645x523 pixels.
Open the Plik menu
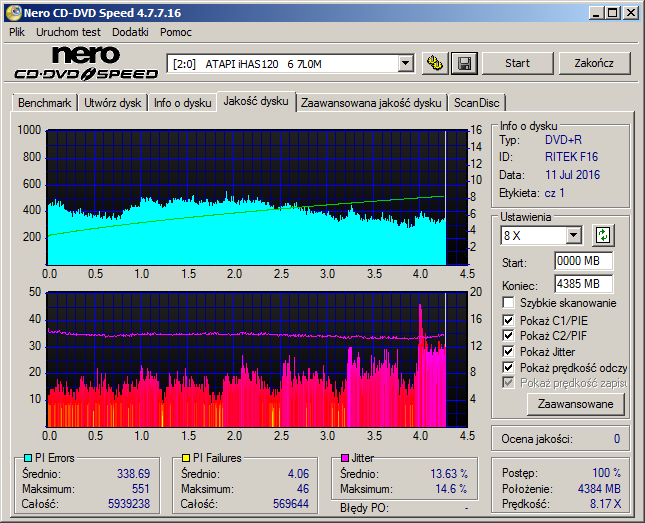pos(17,32)
